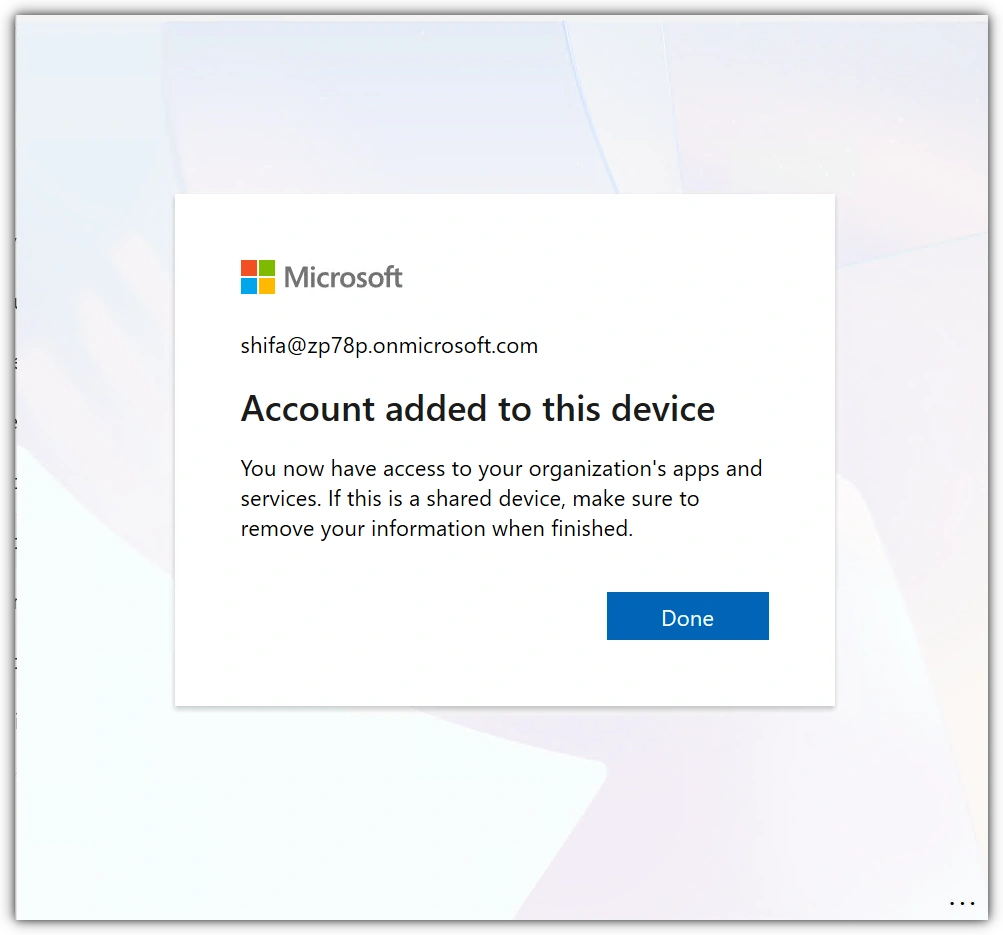The width and height of the screenshot is (1003, 935).
Task: Click the 'You now have access' text line
Action: click(x=502, y=469)
